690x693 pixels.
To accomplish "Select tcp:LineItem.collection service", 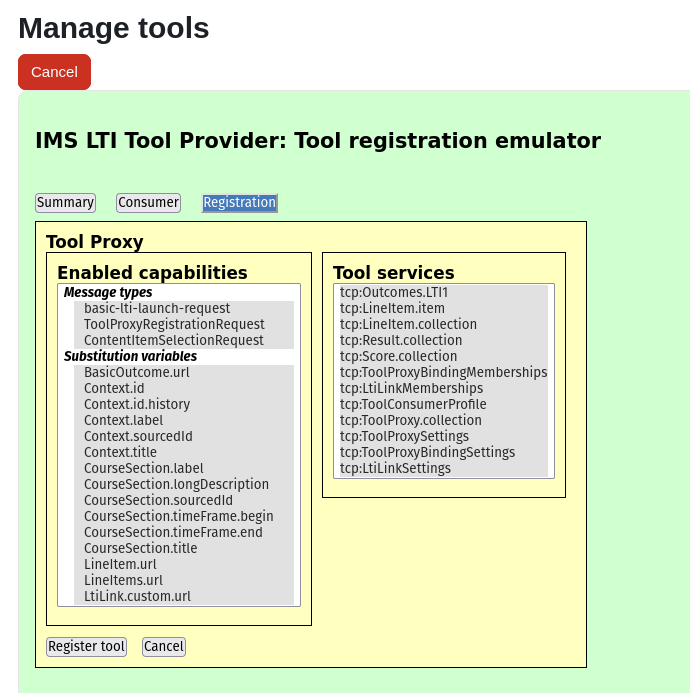I will [444, 324].
